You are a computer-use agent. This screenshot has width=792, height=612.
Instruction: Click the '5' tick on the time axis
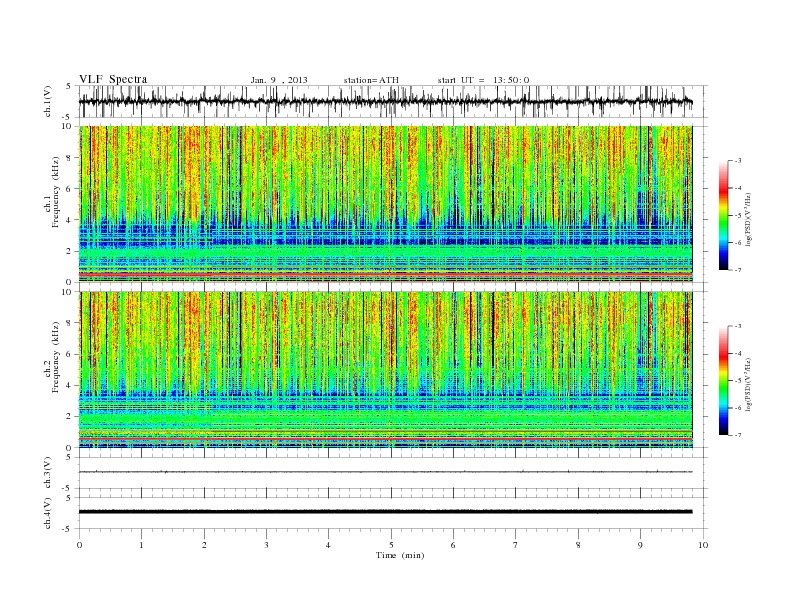[391, 545]
